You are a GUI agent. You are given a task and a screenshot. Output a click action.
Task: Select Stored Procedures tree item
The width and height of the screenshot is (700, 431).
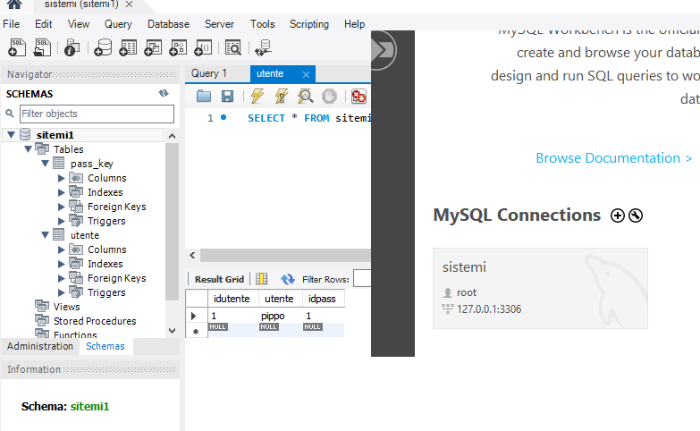click(95, 321)
